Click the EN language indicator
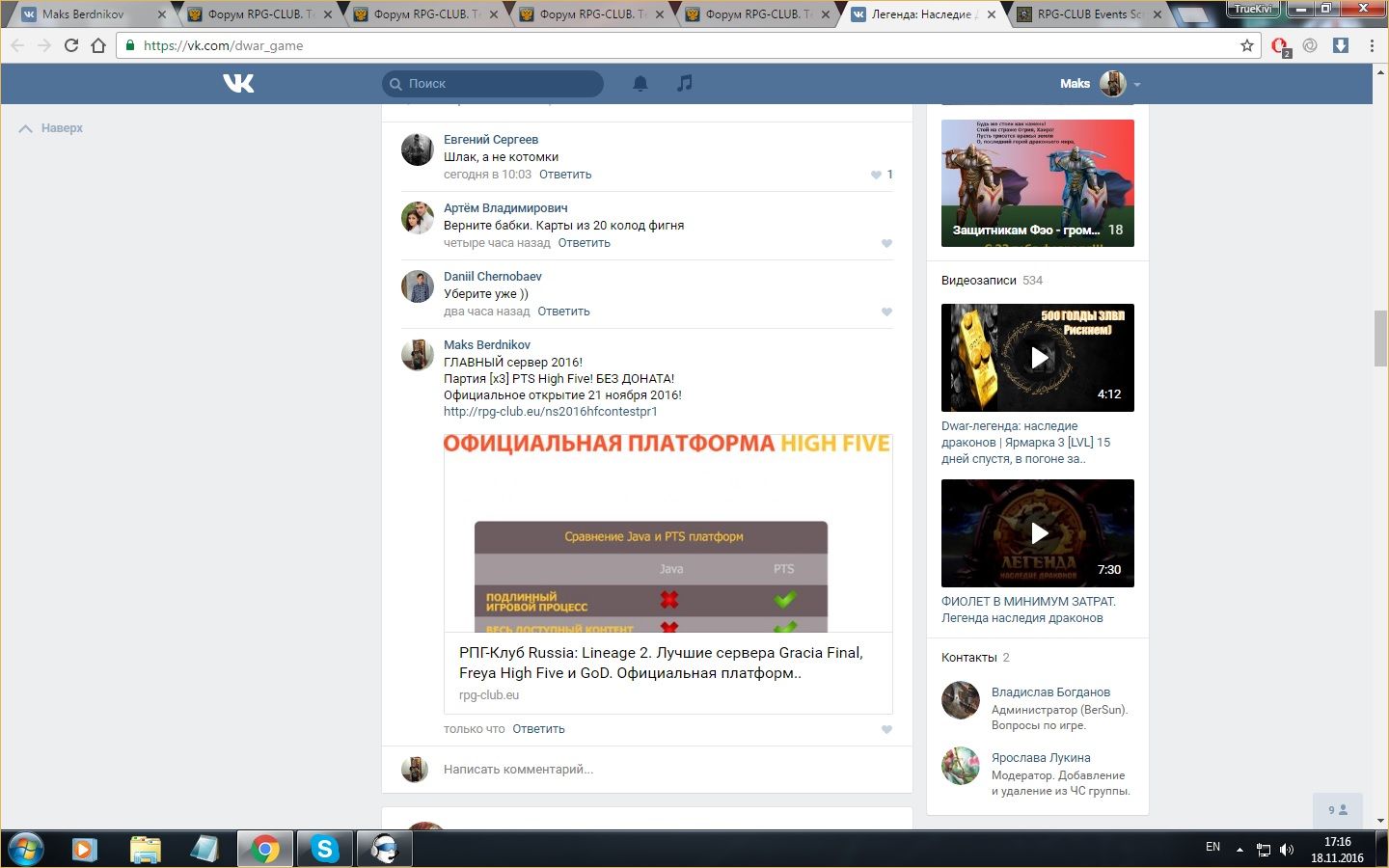The image size is (1389, 868). pyautogui.click(x=1212, y=847)
